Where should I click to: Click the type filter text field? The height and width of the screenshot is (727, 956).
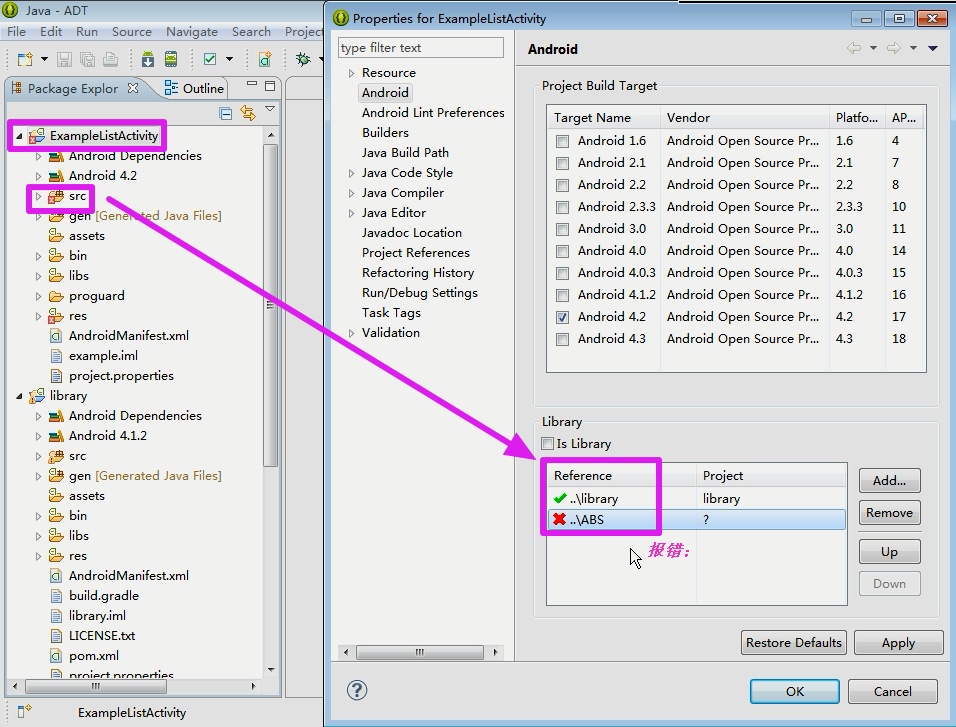[420, 48]
